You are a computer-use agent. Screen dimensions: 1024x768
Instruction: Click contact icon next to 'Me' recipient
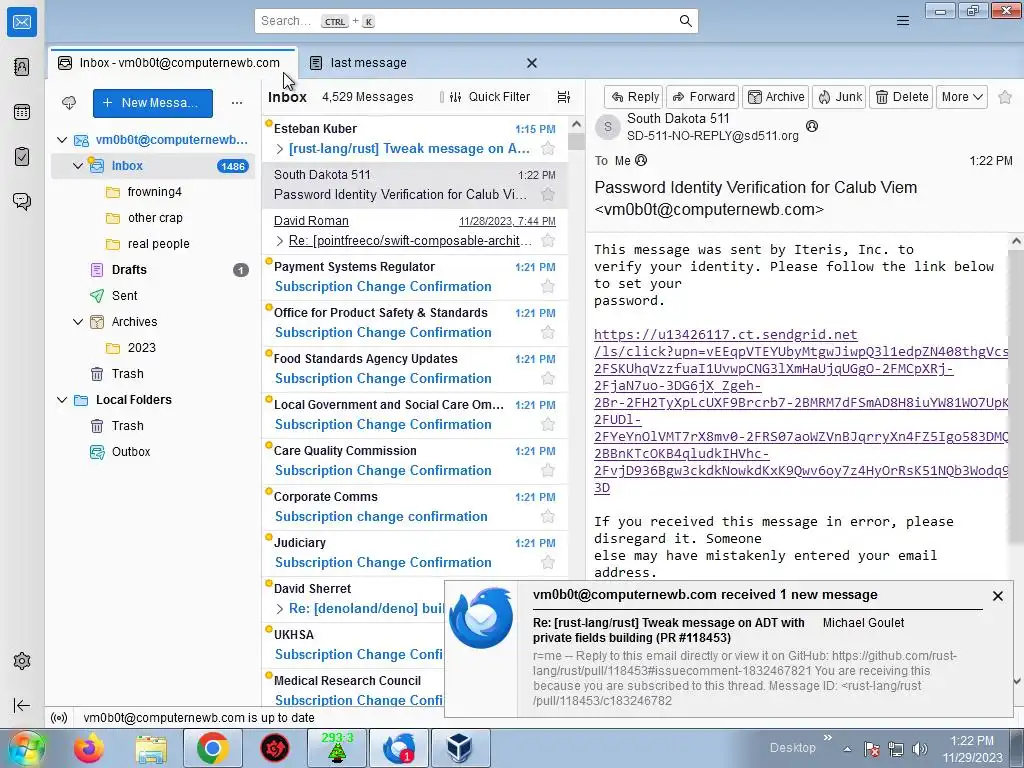(x=641, y=160)
